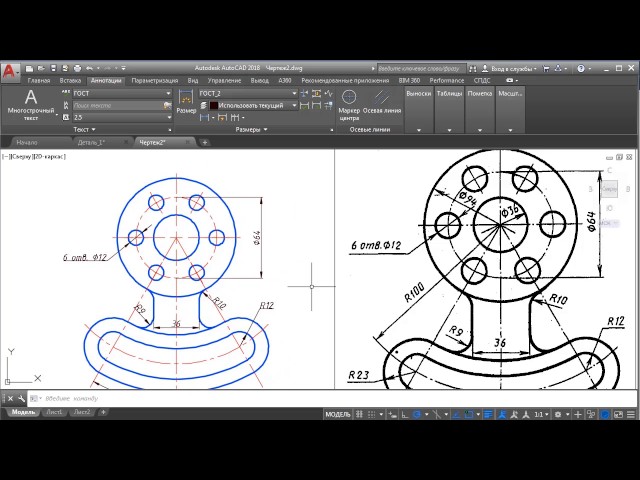Open the ГОСТ text style dropdown
Viewport: 640px width, 480px height.
coord(120,93)
